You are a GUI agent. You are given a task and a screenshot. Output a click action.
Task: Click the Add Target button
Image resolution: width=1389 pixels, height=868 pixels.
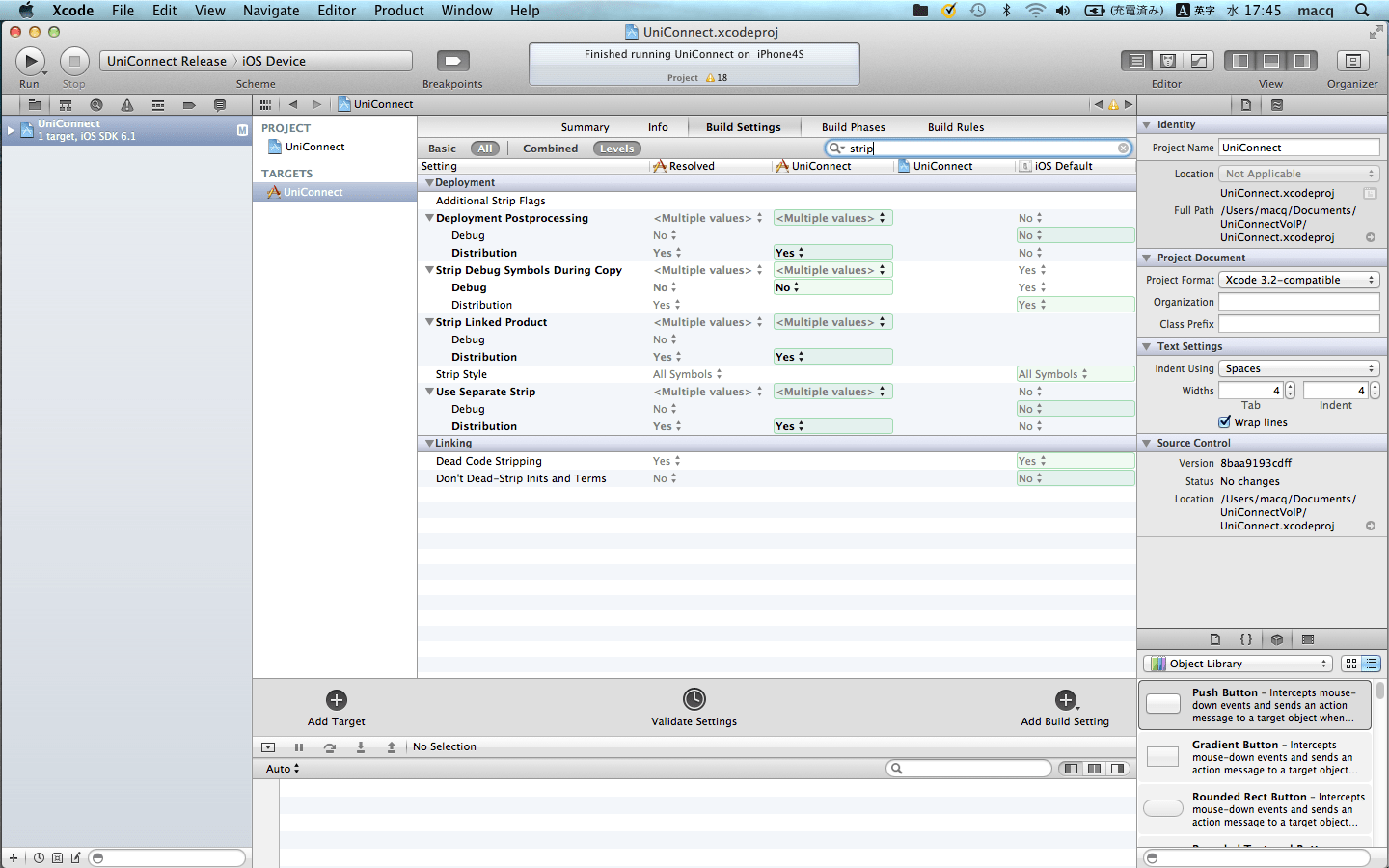(337, 708)
